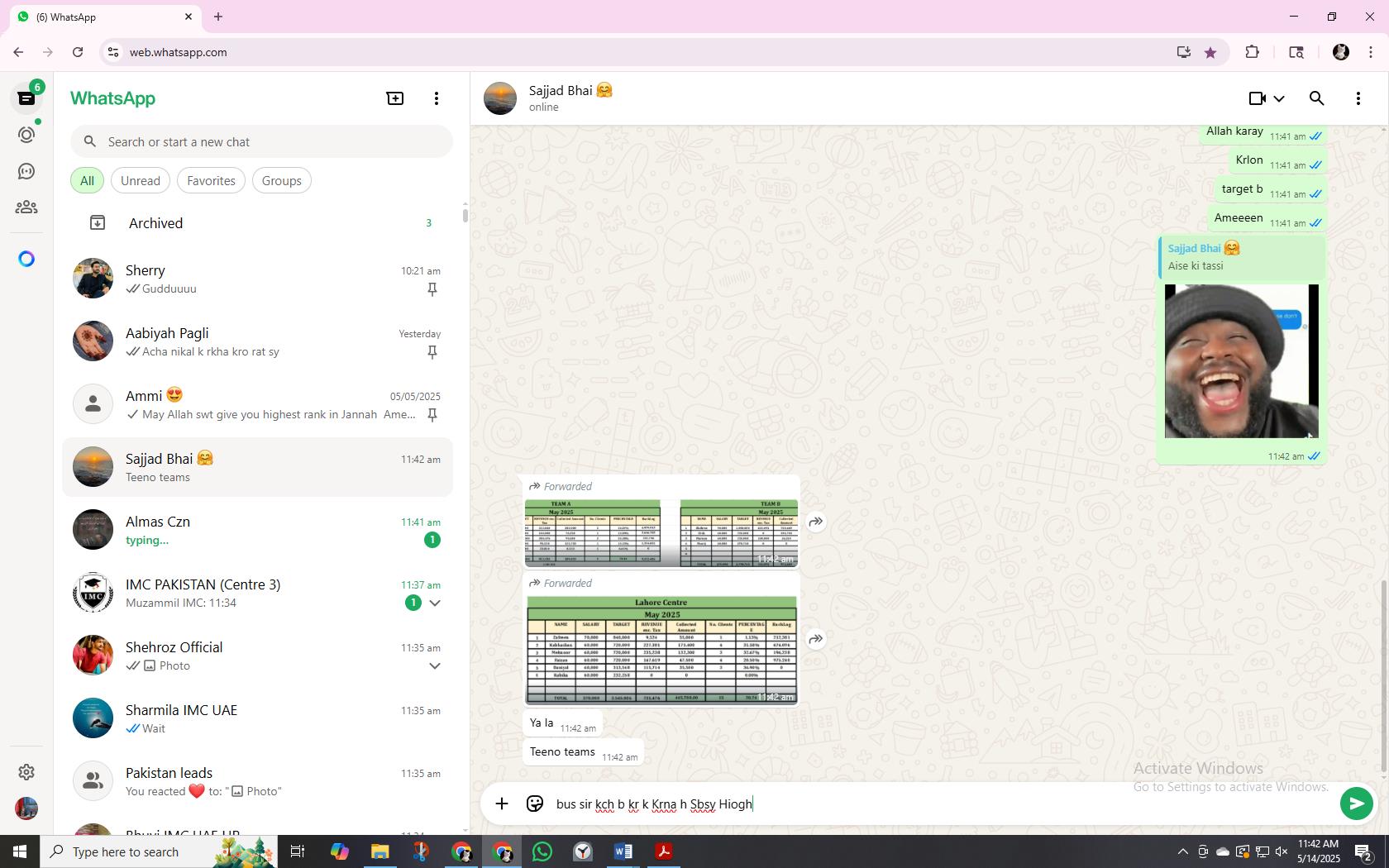Open the Pakistan leads group chat
The width and height of the screenshot is (1389, 868).
point(257,781)
